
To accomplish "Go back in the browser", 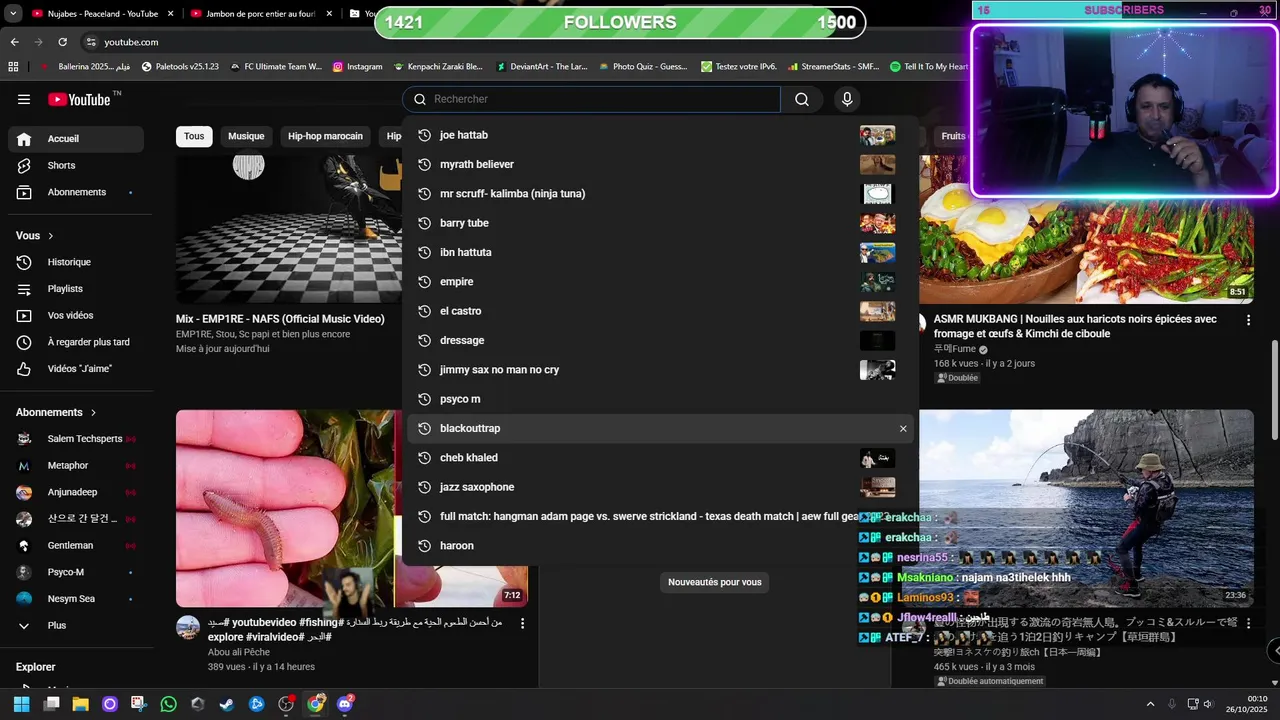I will 14,42.
